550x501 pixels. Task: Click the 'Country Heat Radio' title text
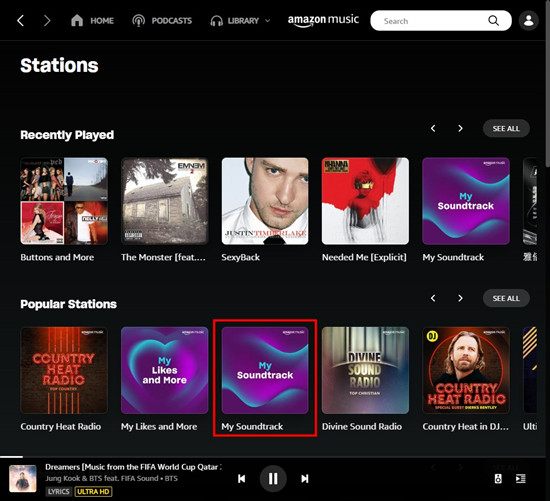click(x=61, y=427)
